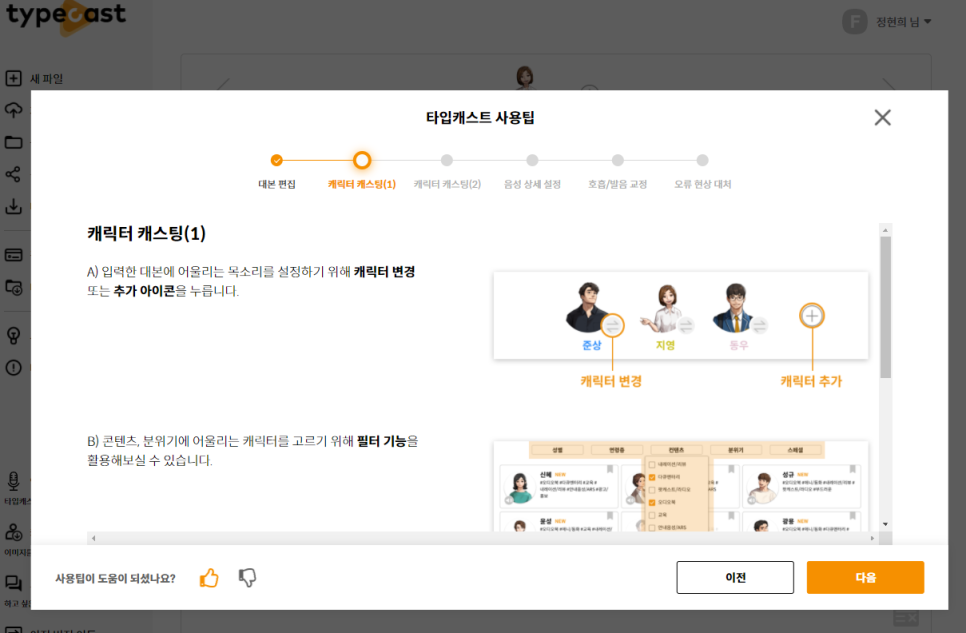
Task: Open the 정현희 님 account dropdown
Action: coord(904,22)
